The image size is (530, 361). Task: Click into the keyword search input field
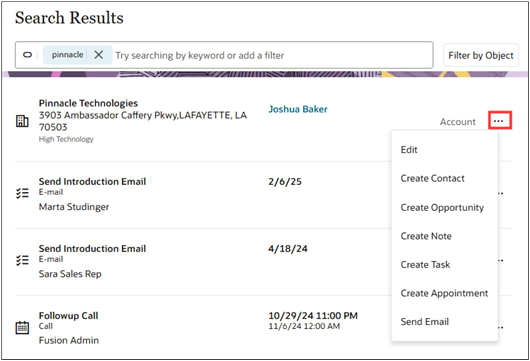tap(272, 55)
